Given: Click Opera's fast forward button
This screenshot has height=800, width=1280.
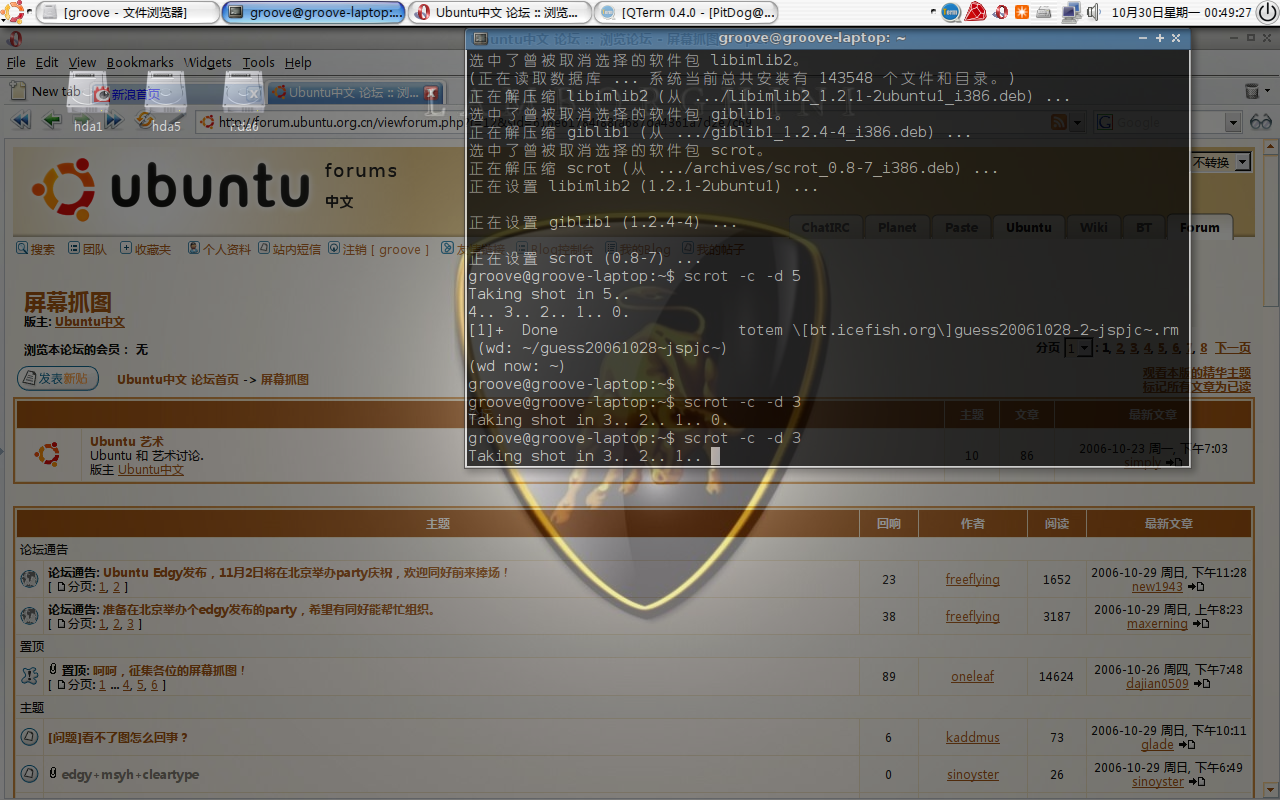Looking at the screenshot, I should pyautogui.click(x=113, y=121).
